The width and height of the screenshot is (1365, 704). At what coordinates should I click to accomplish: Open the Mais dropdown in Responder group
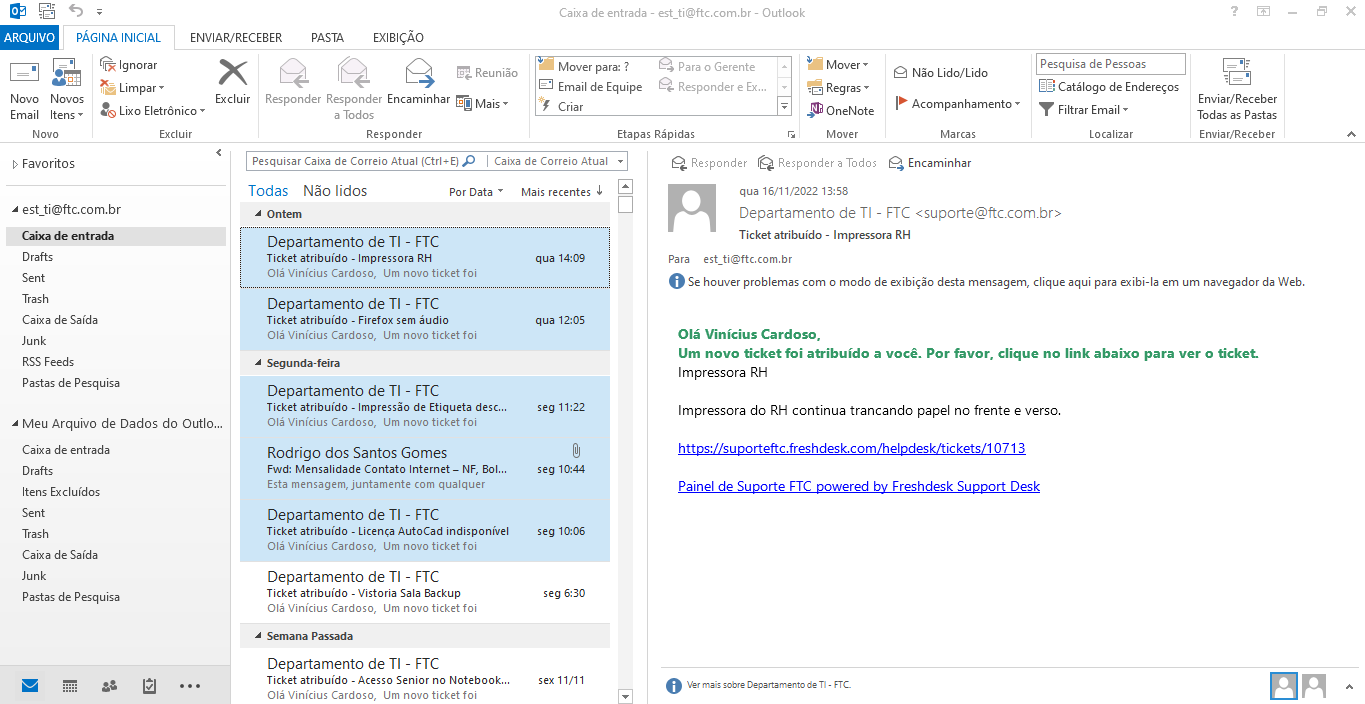tap(482, 103)
